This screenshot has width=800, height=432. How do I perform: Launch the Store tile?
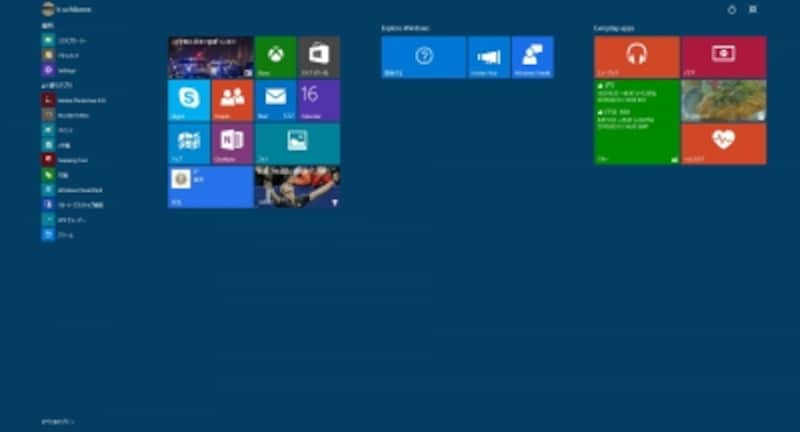[318, 57]
